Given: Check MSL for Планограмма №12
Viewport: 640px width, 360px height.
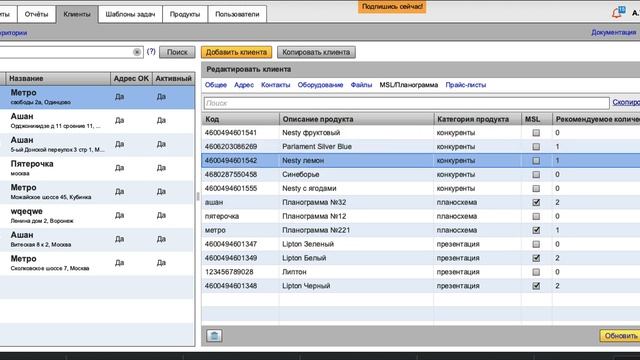Looking at the screenshot, I should pos(536,216).
